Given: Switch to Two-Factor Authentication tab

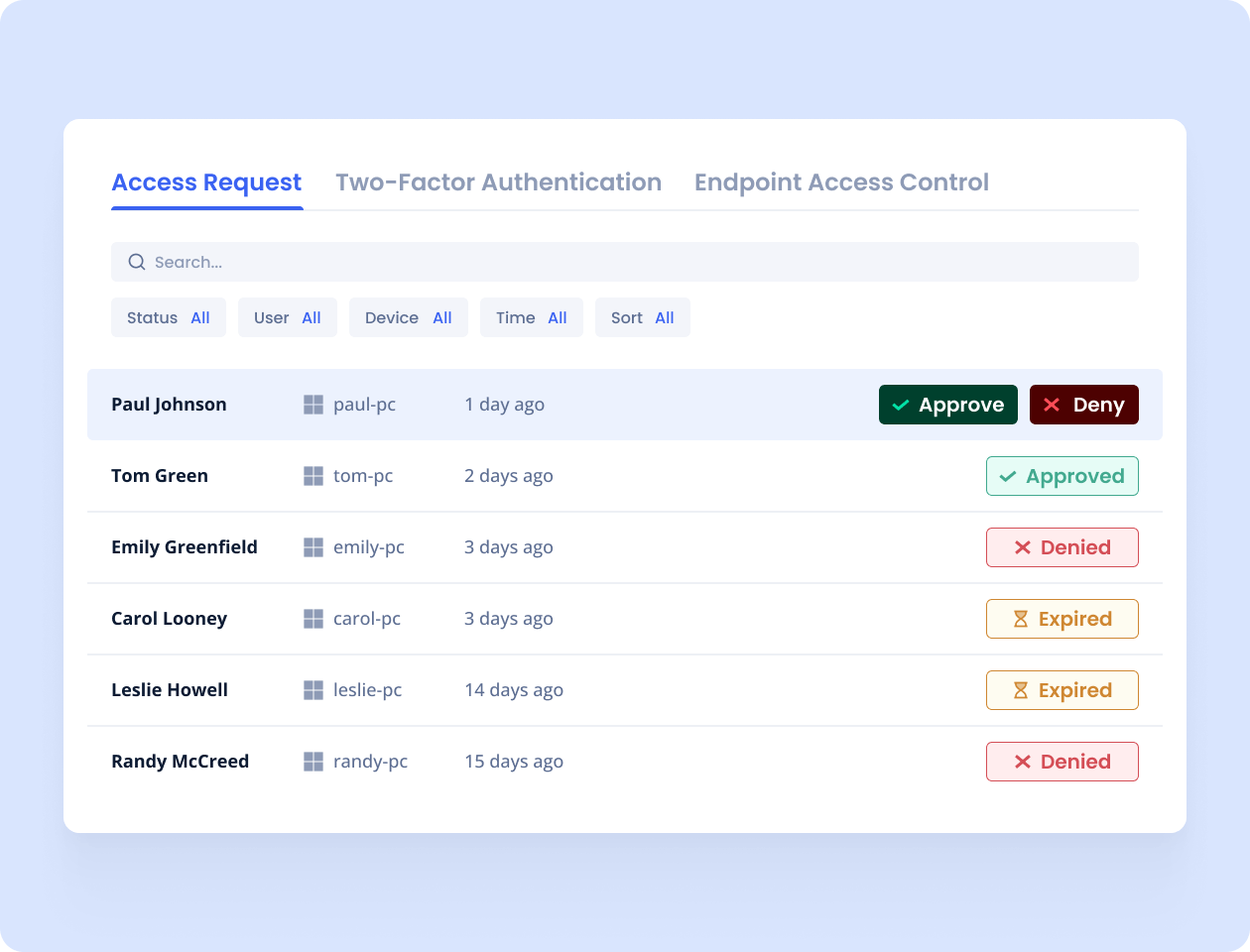Looking at the screenshot, I should pyautogui.click(x=498, y=182).
